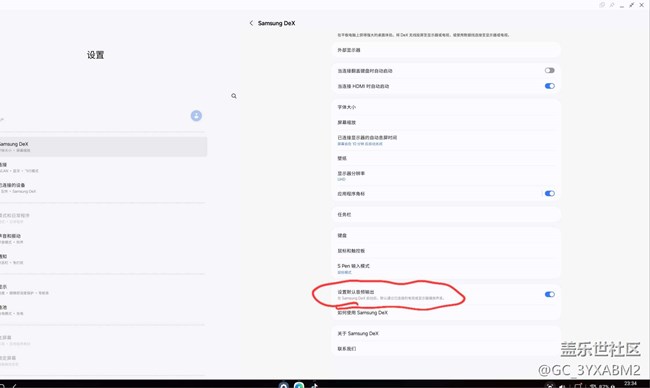Viewport: 650px width, 388px height.
Task: Open 如何使用 Samsung DeX guide
Action: point(446,313)
